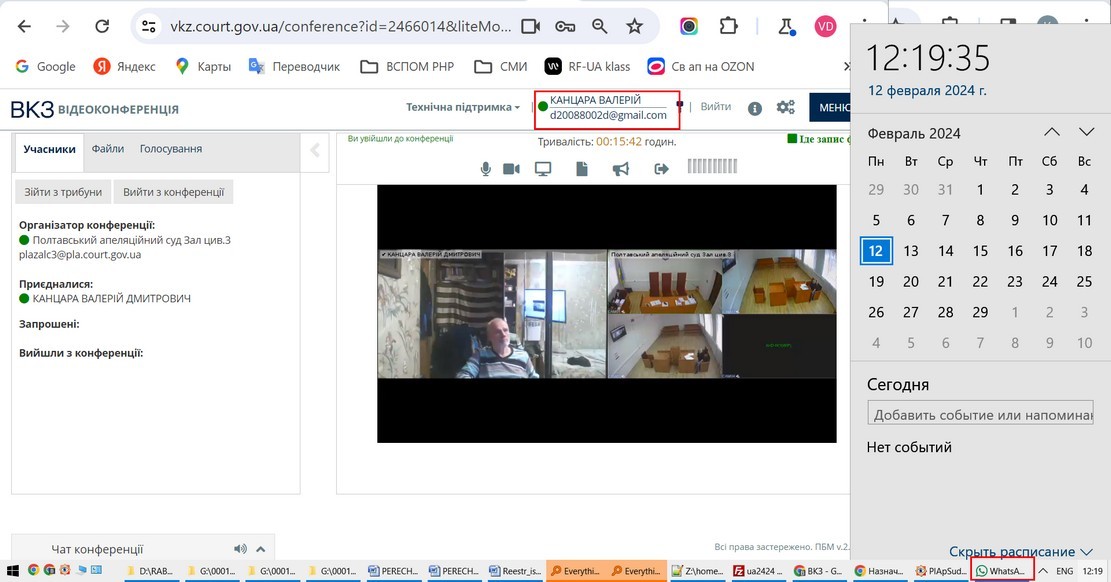Open the Карты bookmark
1111x582 pixels.
203,67
